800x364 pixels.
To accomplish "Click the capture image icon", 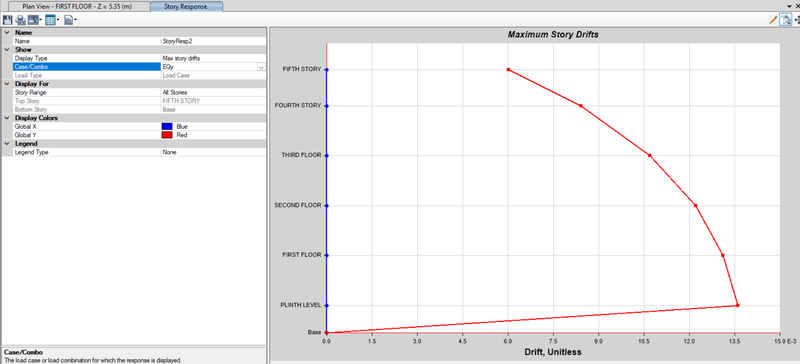I will click(x=34, y=20).
